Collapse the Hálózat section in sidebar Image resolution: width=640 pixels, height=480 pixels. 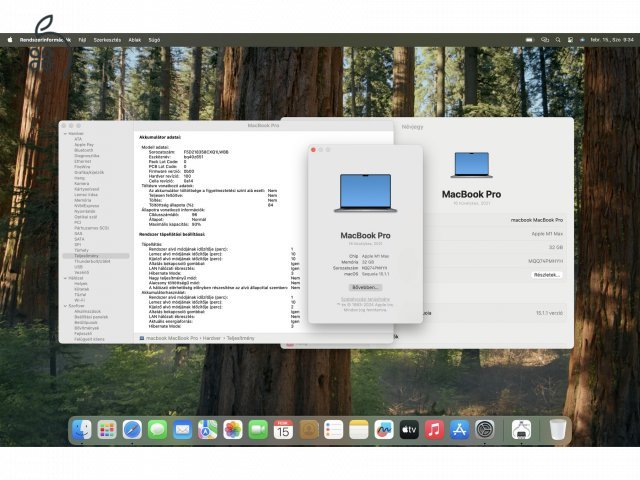(x=65, y=278)
